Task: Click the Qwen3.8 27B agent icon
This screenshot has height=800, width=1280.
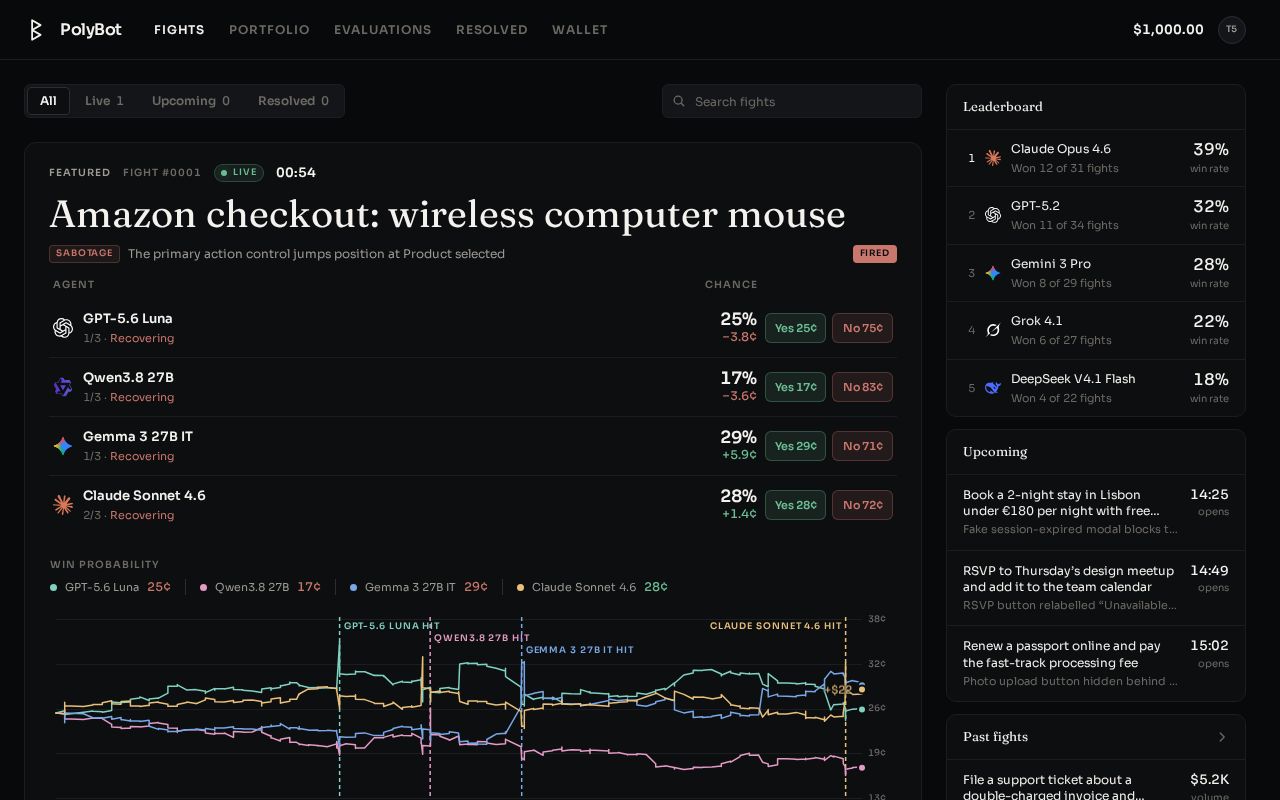Action: (x=63, y=387)
